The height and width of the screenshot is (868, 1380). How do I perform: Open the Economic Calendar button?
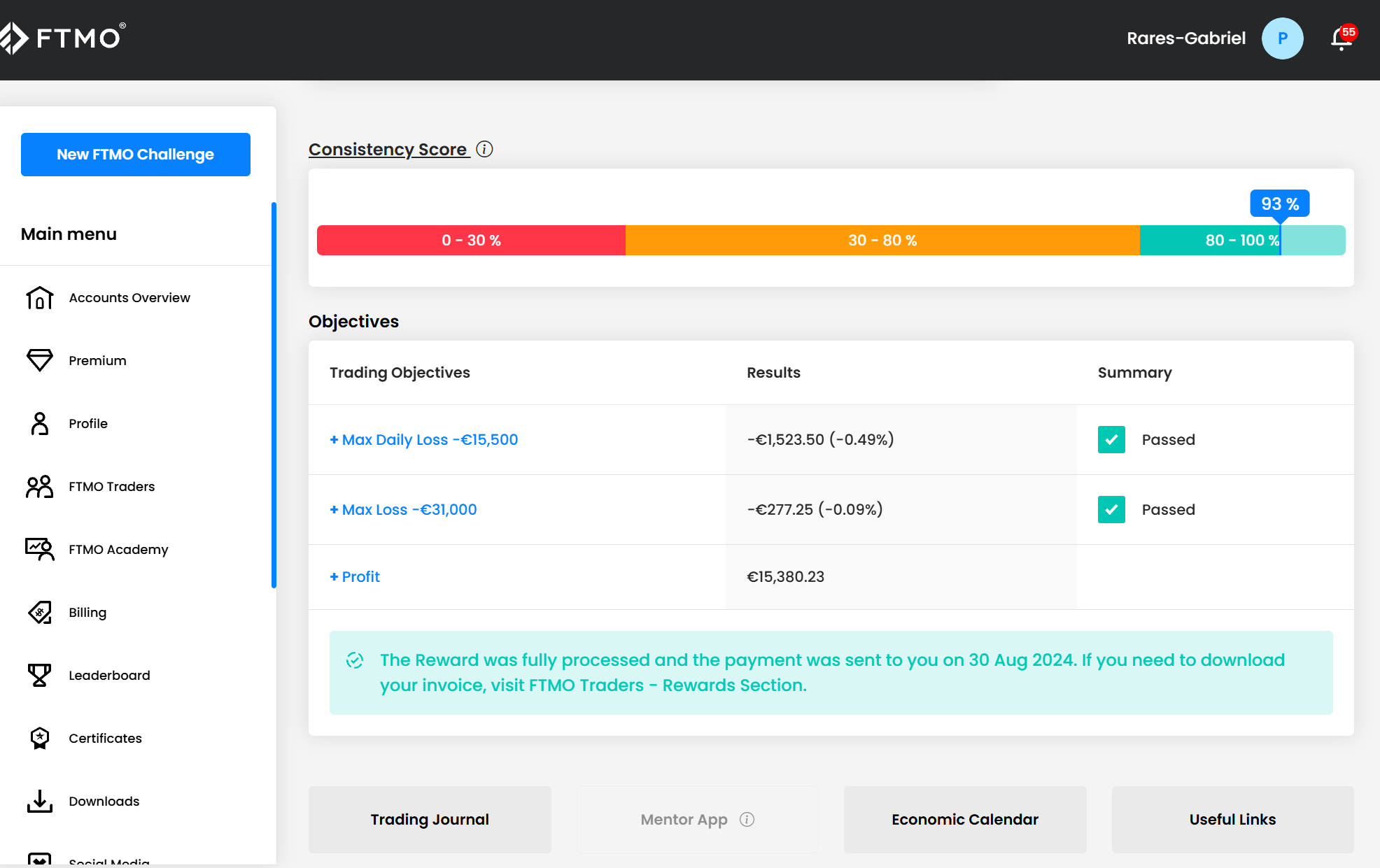[x=965, y=819]
